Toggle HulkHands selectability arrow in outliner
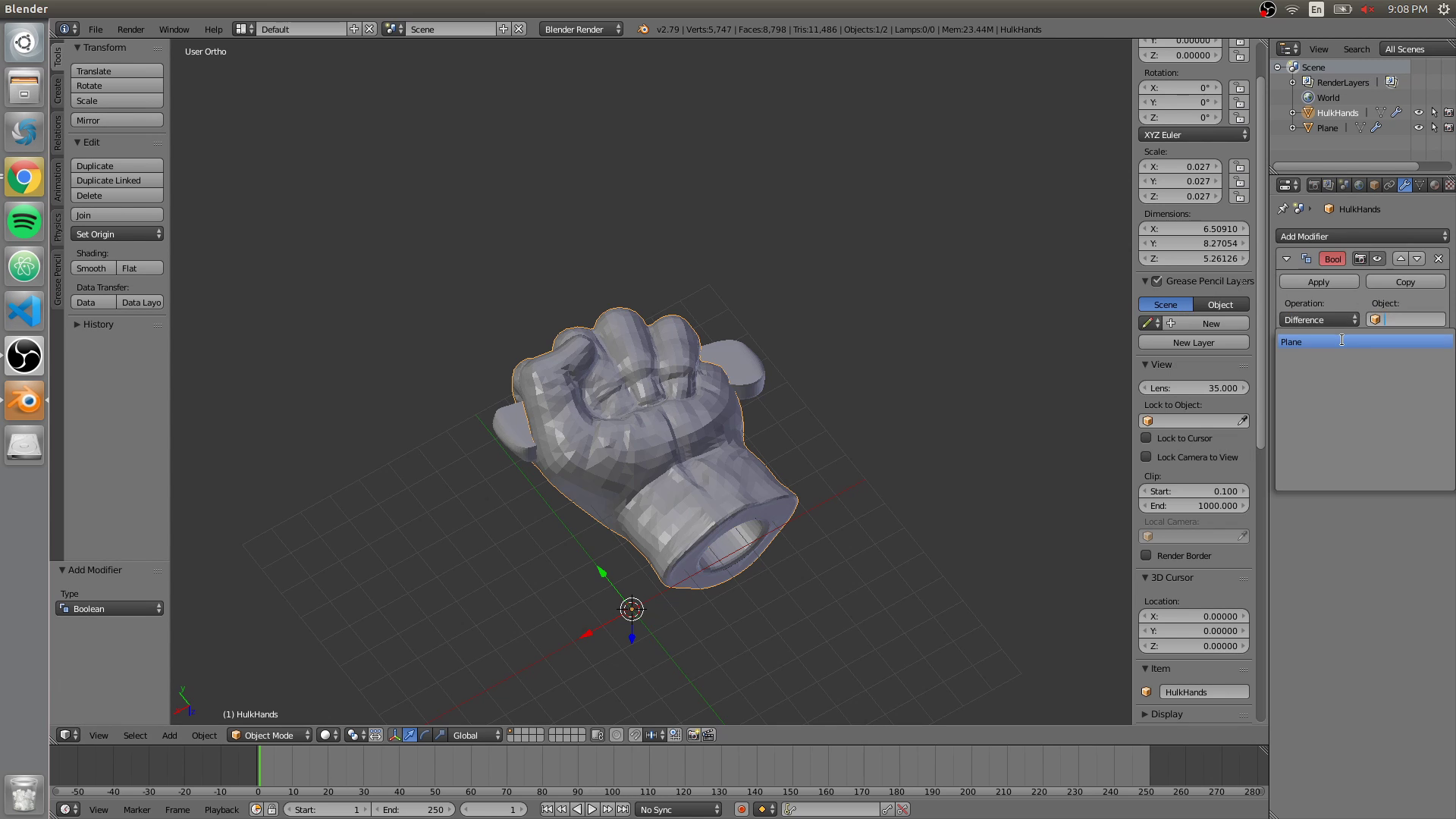This screenshot has height=819, width=1456. click(x=1434, y=112)
